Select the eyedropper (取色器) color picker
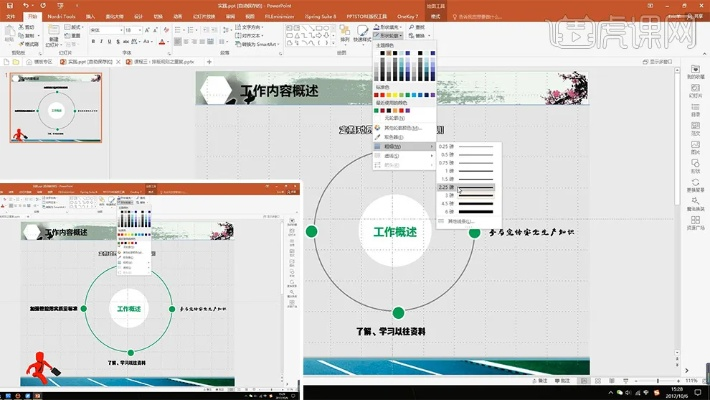The height and width of the screenshot is (400, 710). point(399,137)
